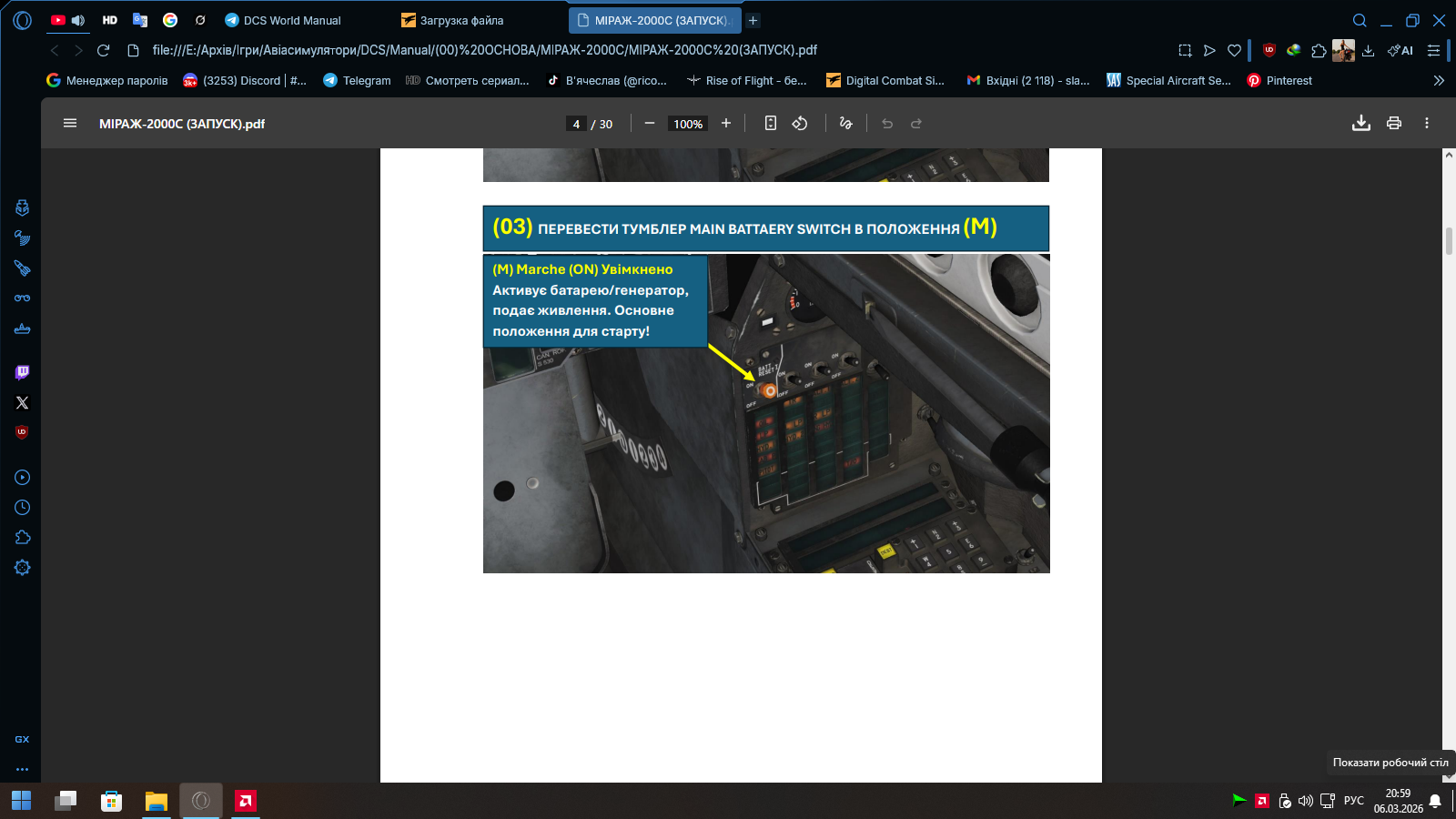Image resolution: width=1456 pixels, height=819 pixels.
Task: Click the PDF page number field
Action: (576, 124)
